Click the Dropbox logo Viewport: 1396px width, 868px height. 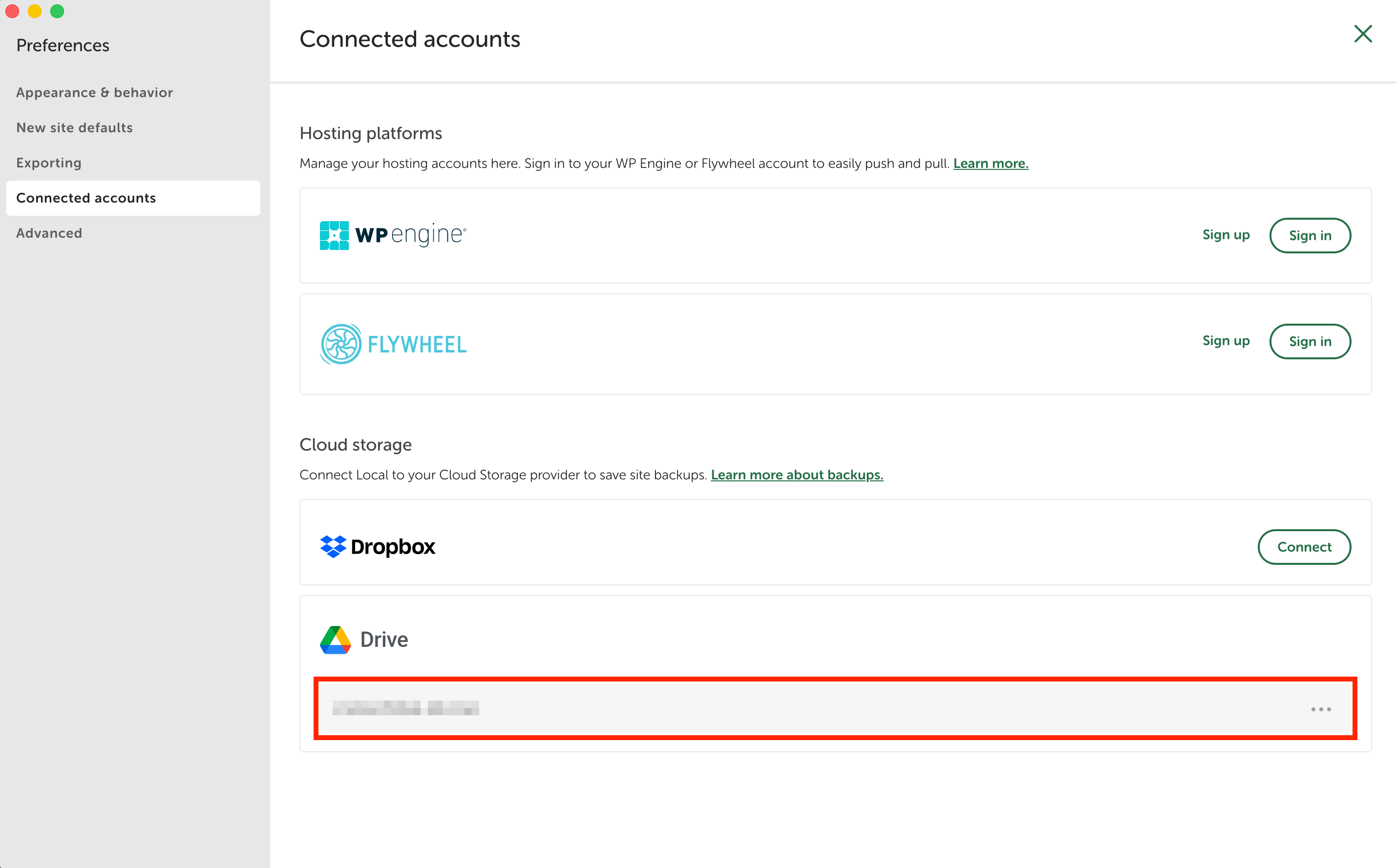pyautogui.click(x=377, y=546)
